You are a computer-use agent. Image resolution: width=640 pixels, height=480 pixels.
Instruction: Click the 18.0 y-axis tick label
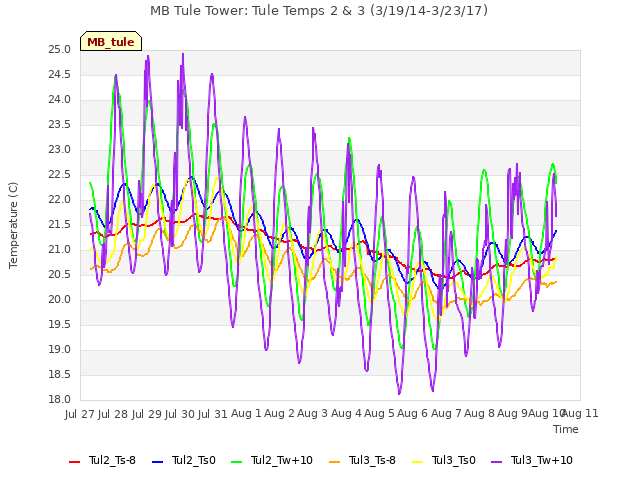click(x=60, y=400)
